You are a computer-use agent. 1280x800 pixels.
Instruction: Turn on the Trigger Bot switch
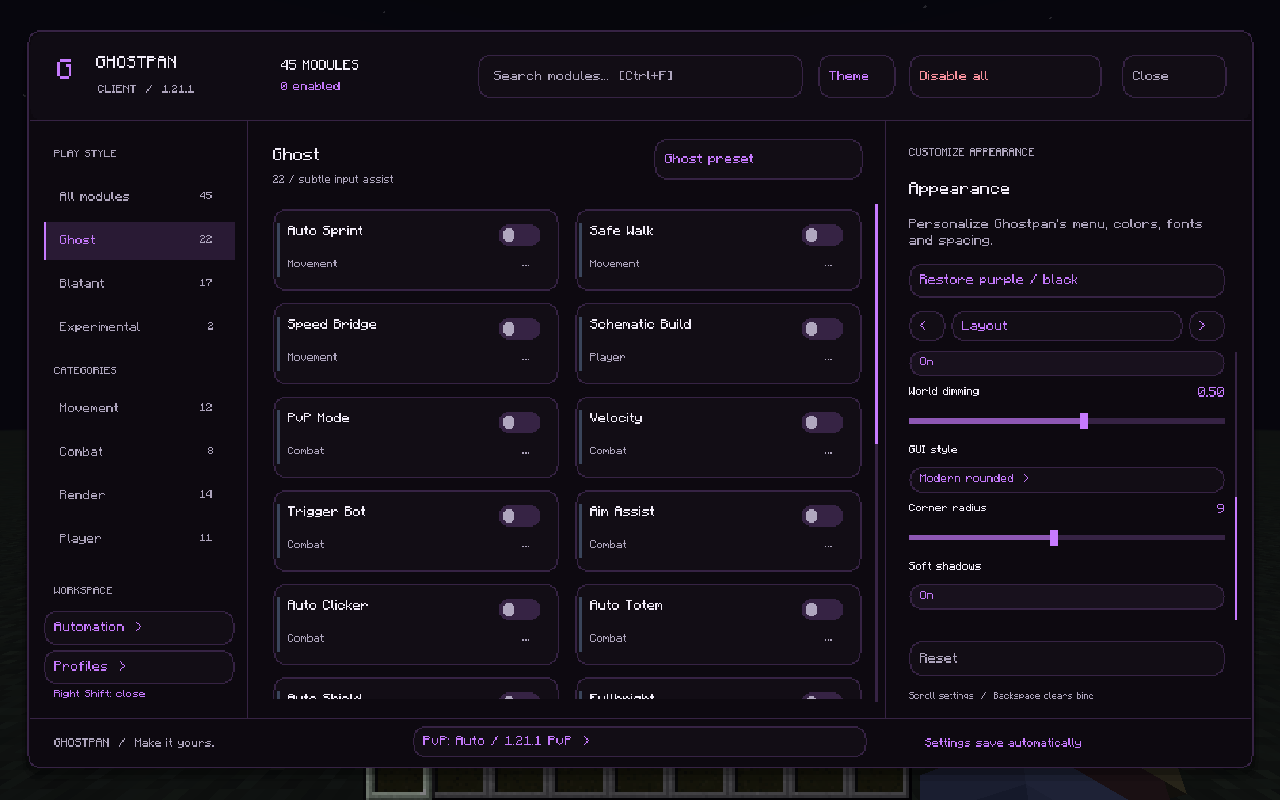coord(519,516)
